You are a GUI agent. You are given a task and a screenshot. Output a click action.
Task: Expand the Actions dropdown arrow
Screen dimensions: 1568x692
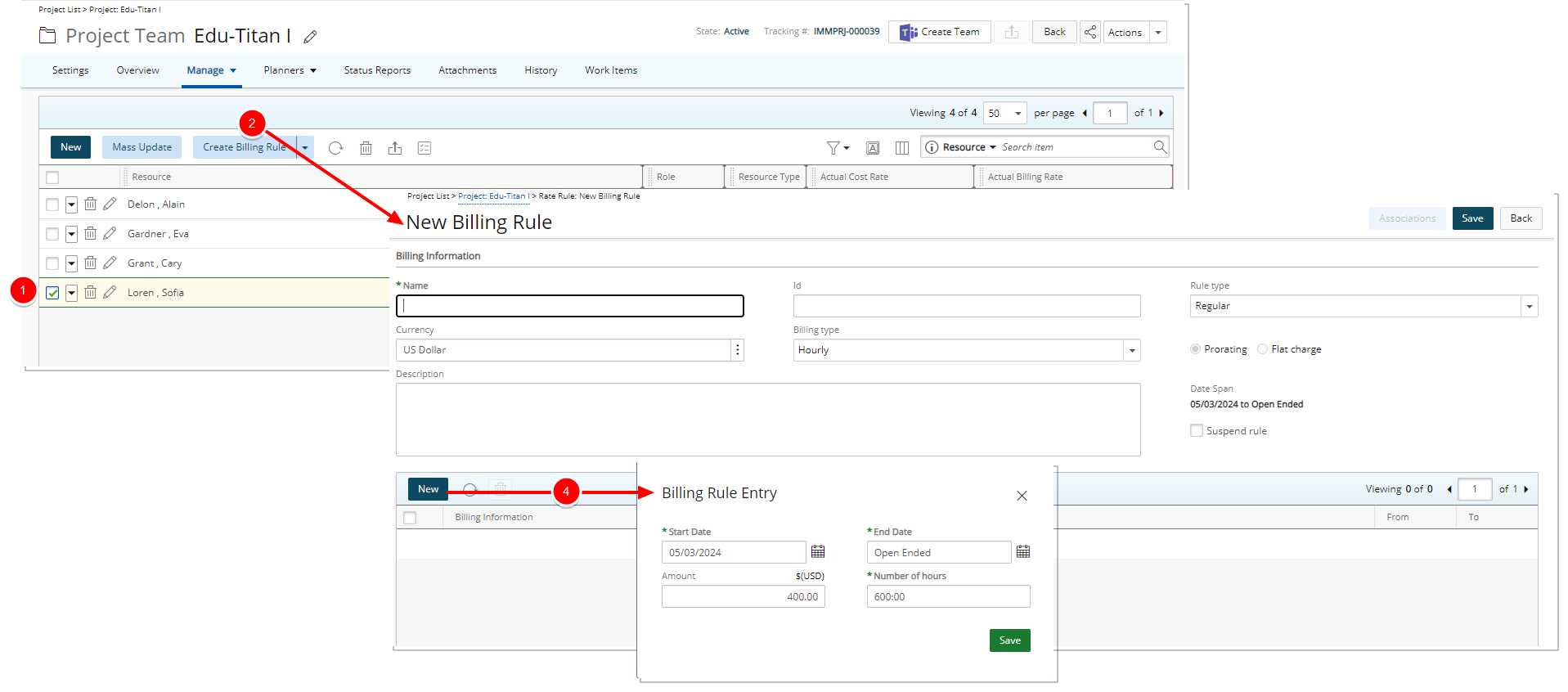pos(1157,33)
